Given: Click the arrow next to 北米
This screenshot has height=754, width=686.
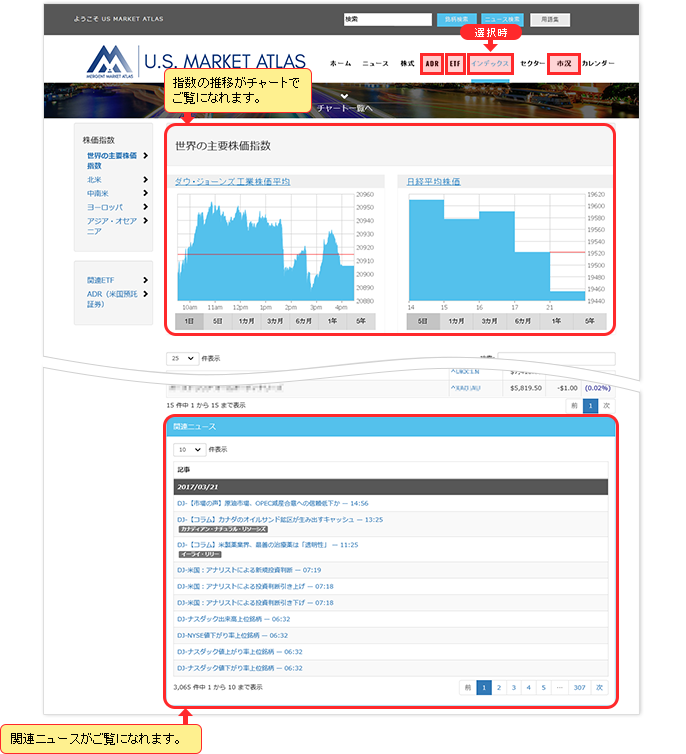Looking at the screenshot, I should (x=145, y=179).
